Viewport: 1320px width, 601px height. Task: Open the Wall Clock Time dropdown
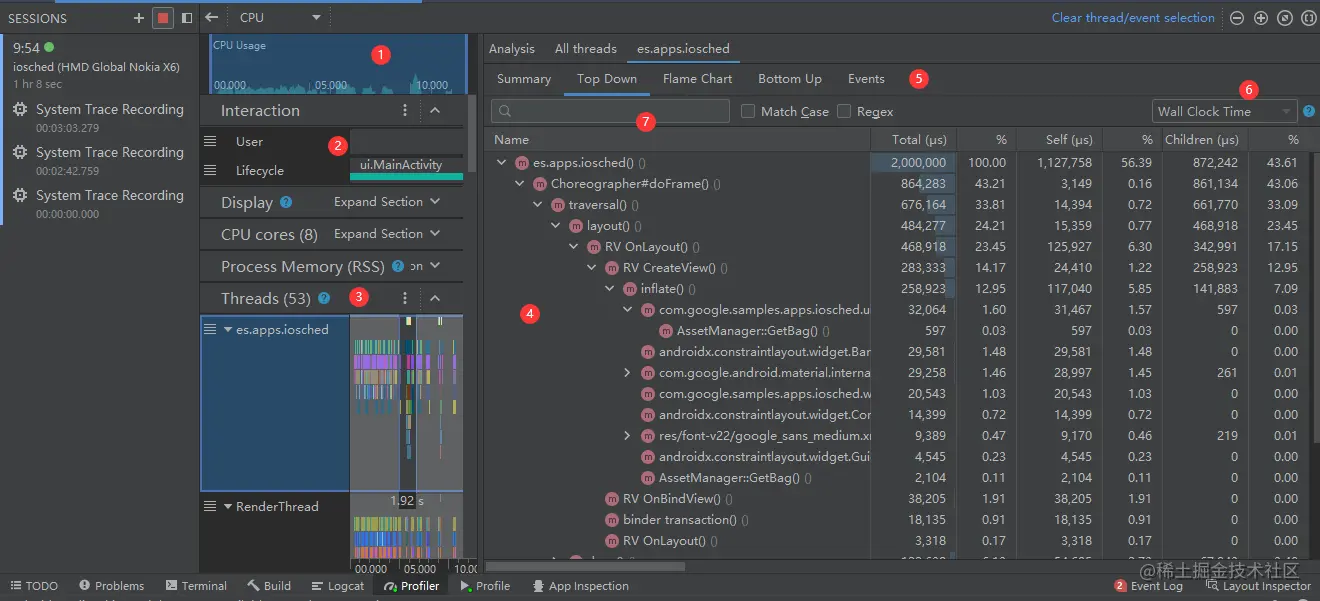1224,111
